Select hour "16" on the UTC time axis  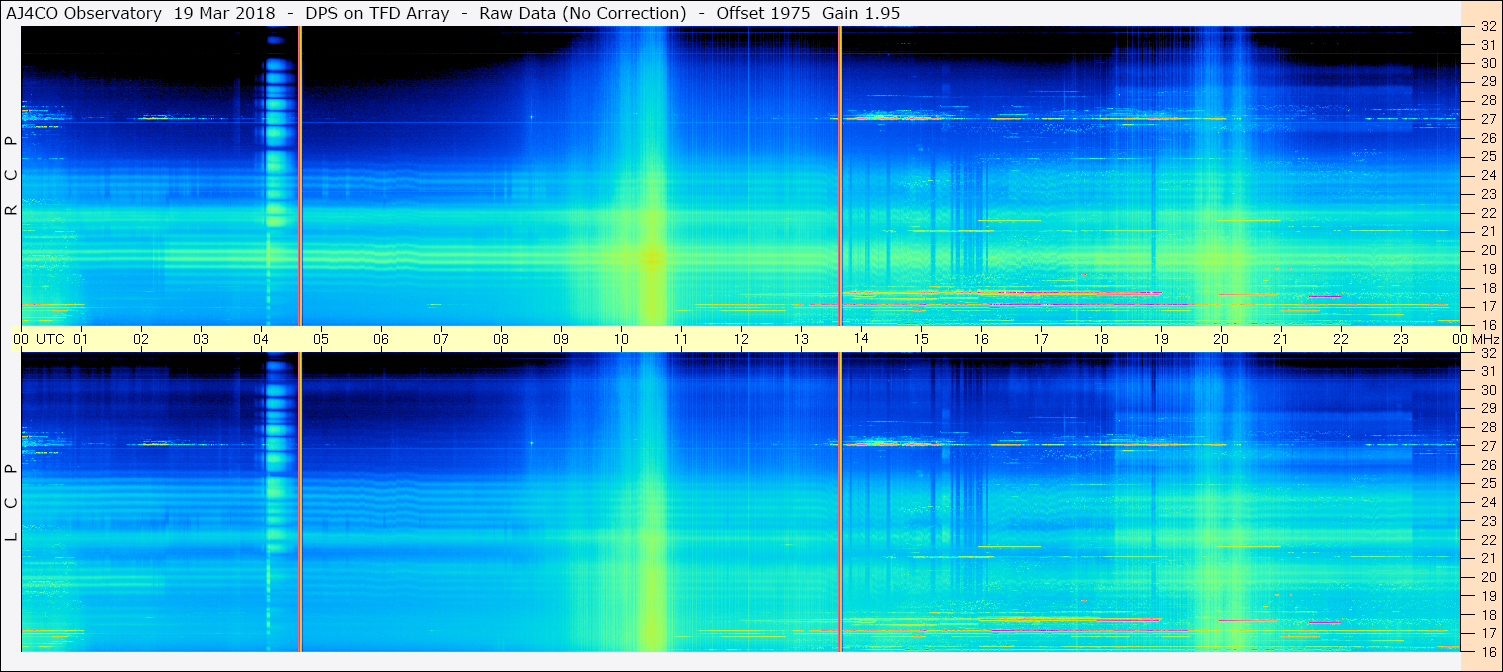(981, 339)
